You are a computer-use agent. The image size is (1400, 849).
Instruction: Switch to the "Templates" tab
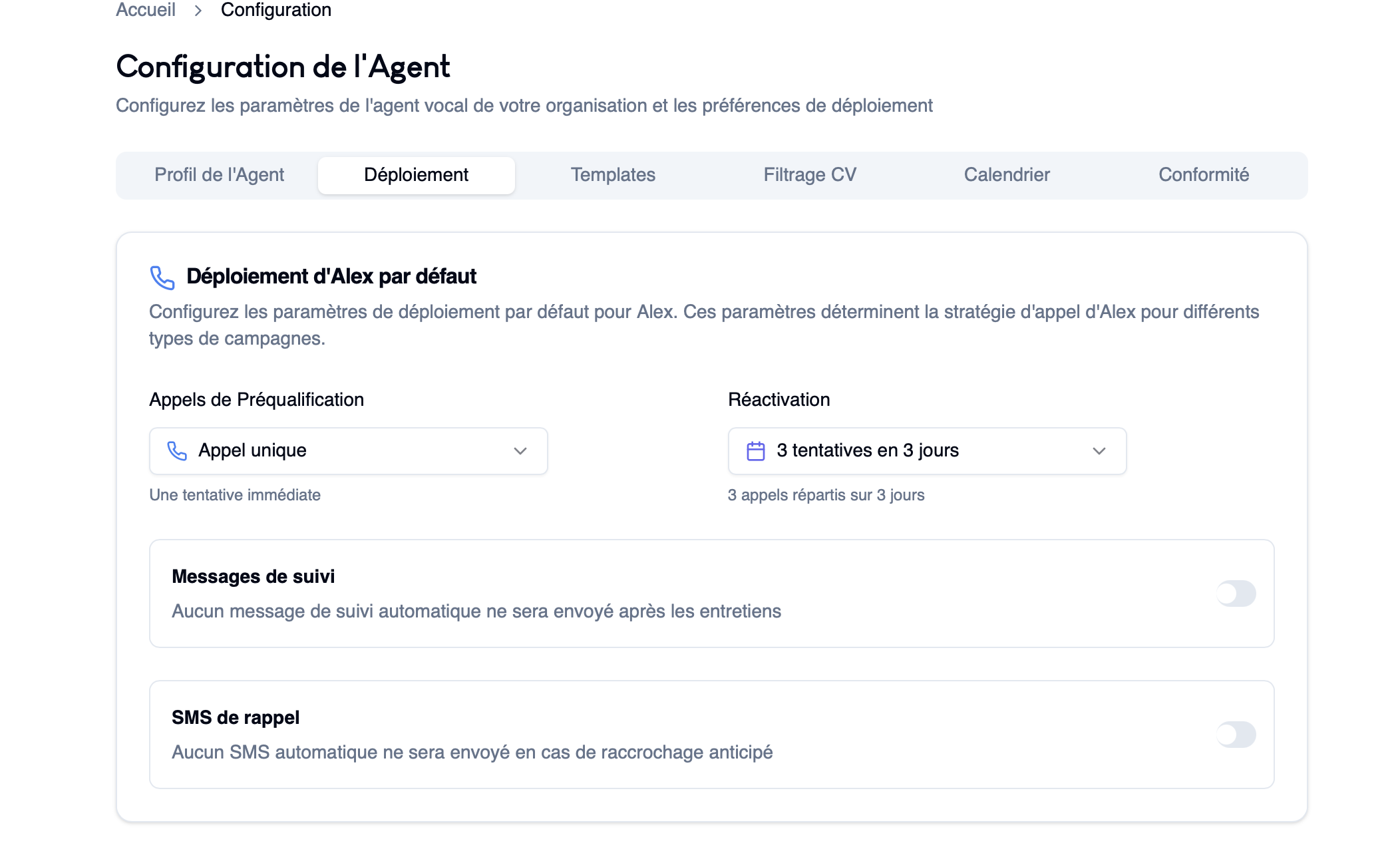[613, 175]
